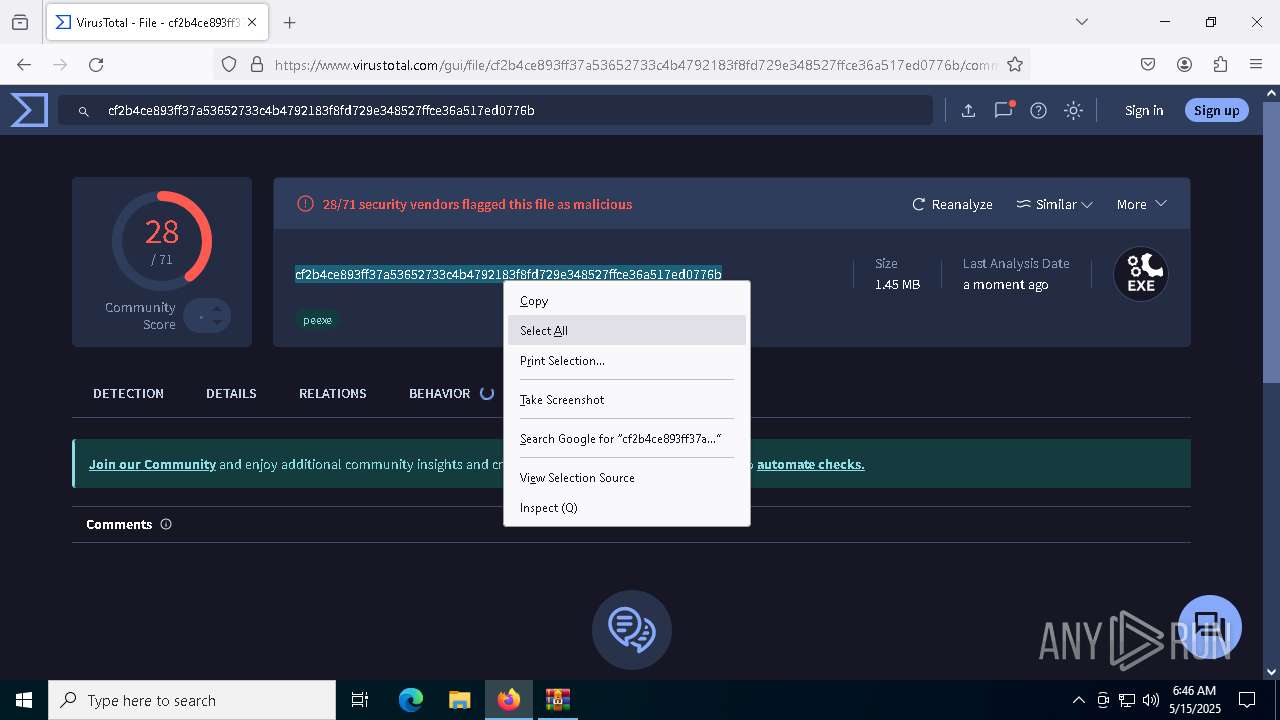Image resolution: width=1280 pixels, height=720 pixels.
Task: Choose Print Selection in context menu
Action: point(627,361)
